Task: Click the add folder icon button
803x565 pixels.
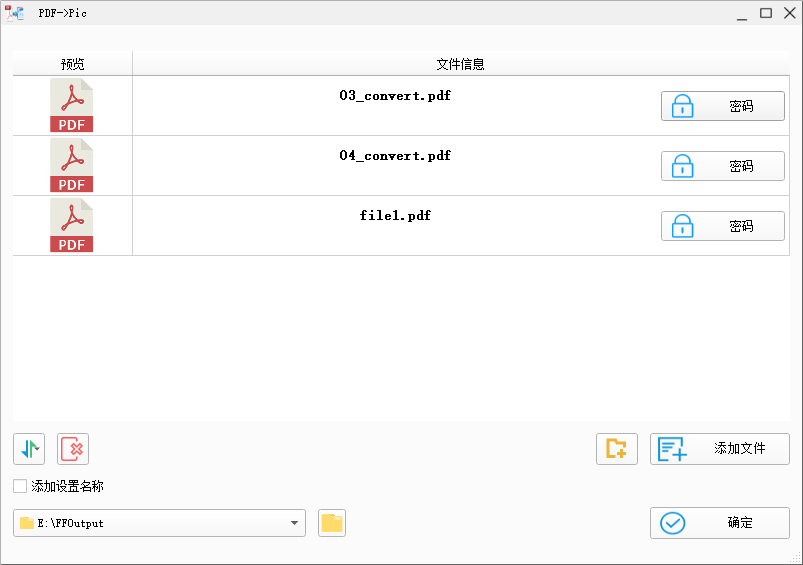Action: pyautogui.click(x=617, y=449)
